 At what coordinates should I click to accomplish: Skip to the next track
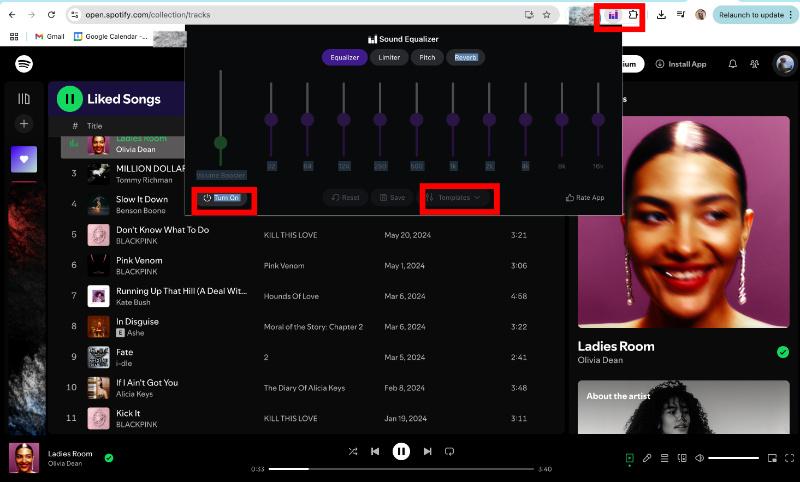coord(427,451)
